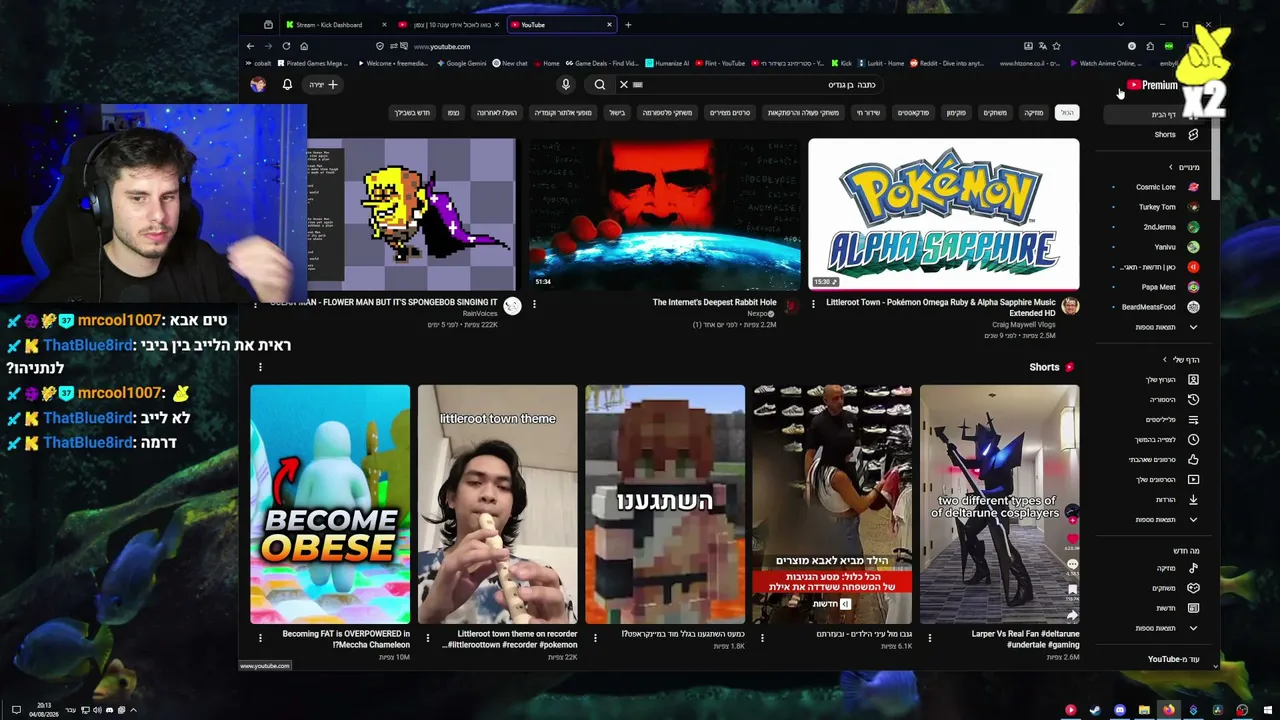Open downloads (הורדות) sidebar item
1280x720 pixels.
point(1156,500)
